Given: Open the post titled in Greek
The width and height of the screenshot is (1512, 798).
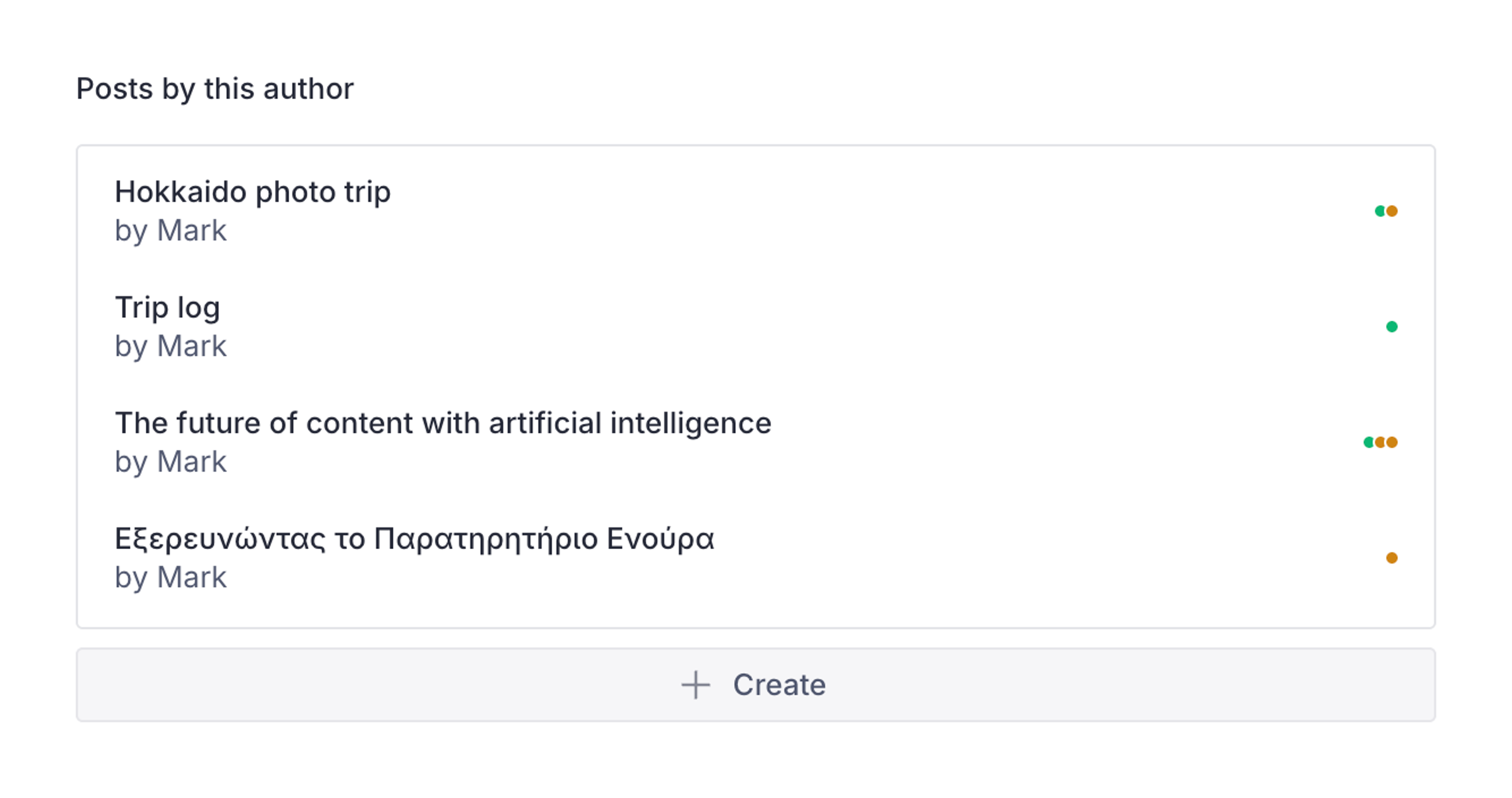Looking at the screenshot, I should (x=415, y=539).
